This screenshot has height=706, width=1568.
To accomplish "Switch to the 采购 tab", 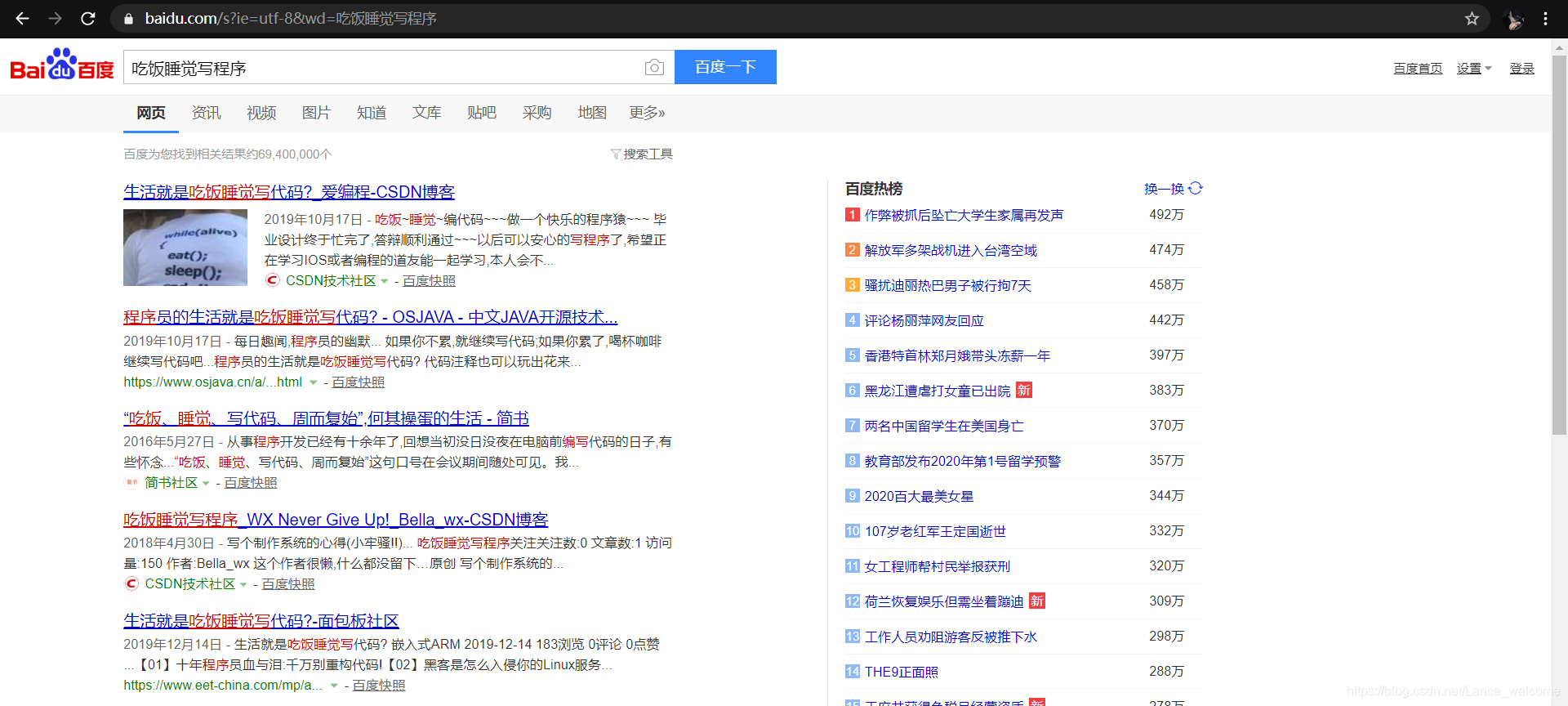I will (537, 113).
